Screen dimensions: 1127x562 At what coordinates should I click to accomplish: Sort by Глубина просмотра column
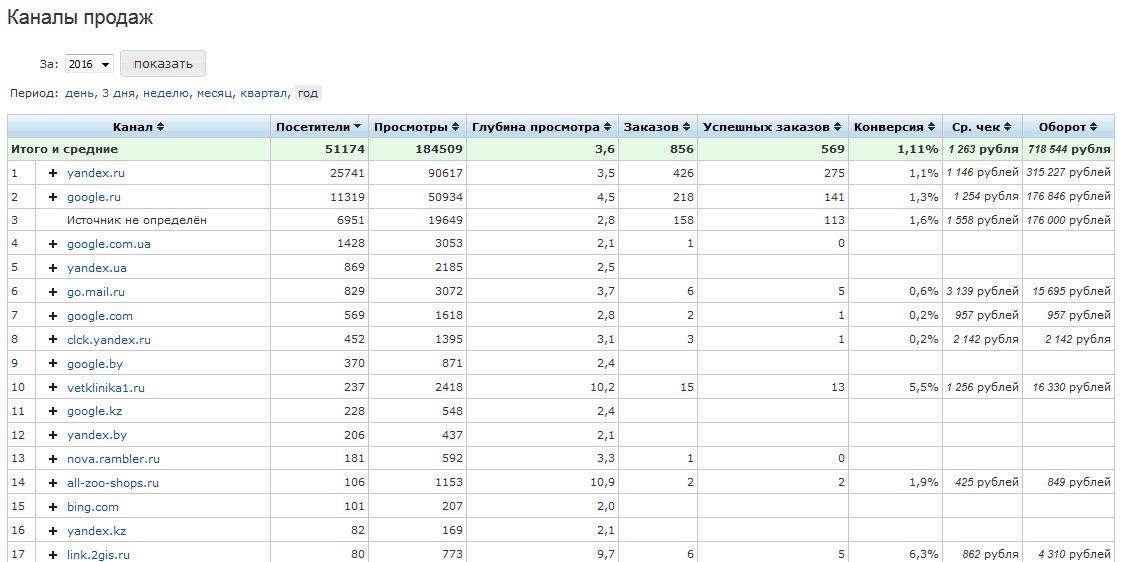[542, 127]
